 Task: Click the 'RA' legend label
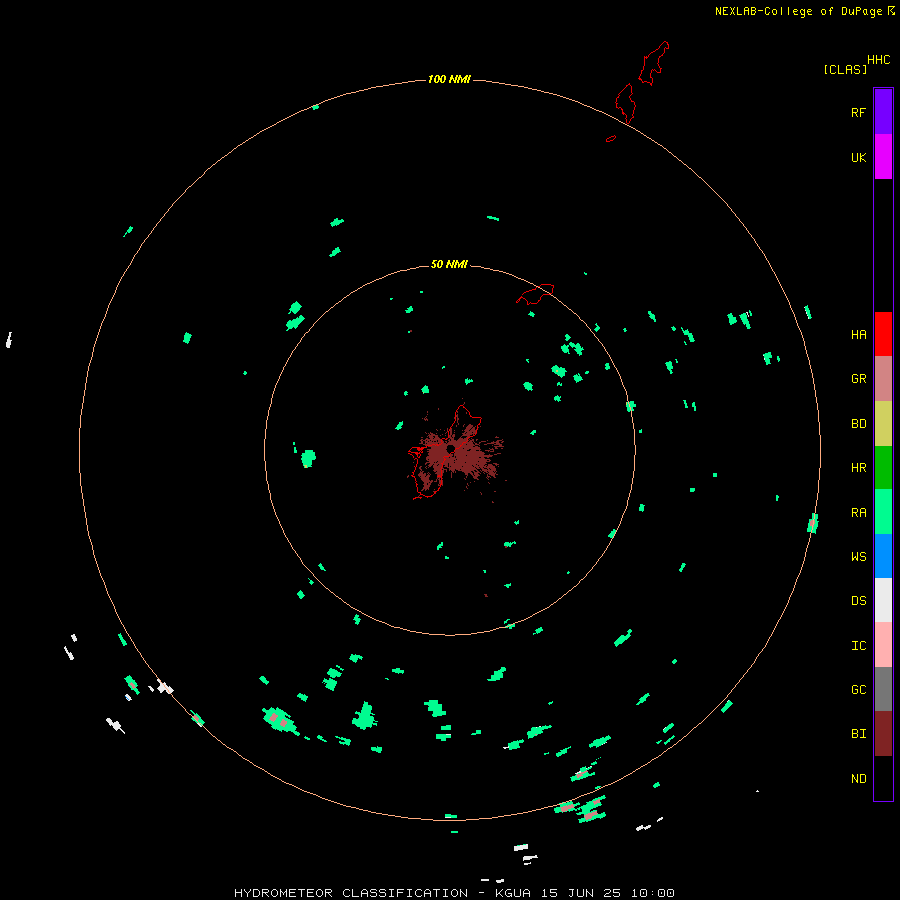click(x=858, y=513)
